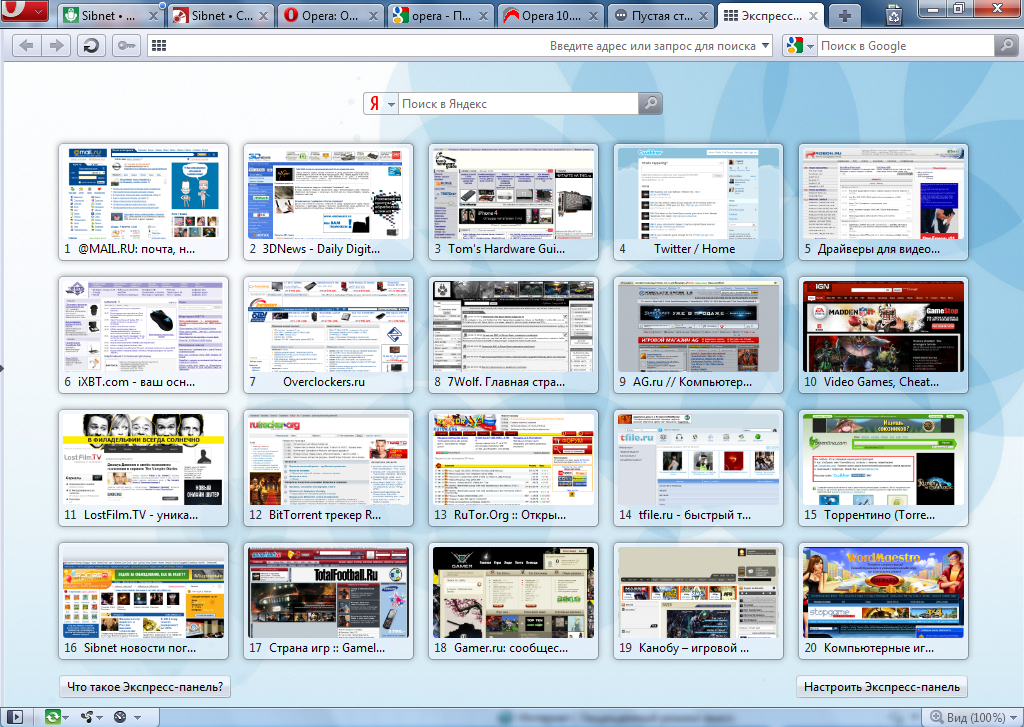
Task: Click the Reload page icon
Action: click(91, 46)
